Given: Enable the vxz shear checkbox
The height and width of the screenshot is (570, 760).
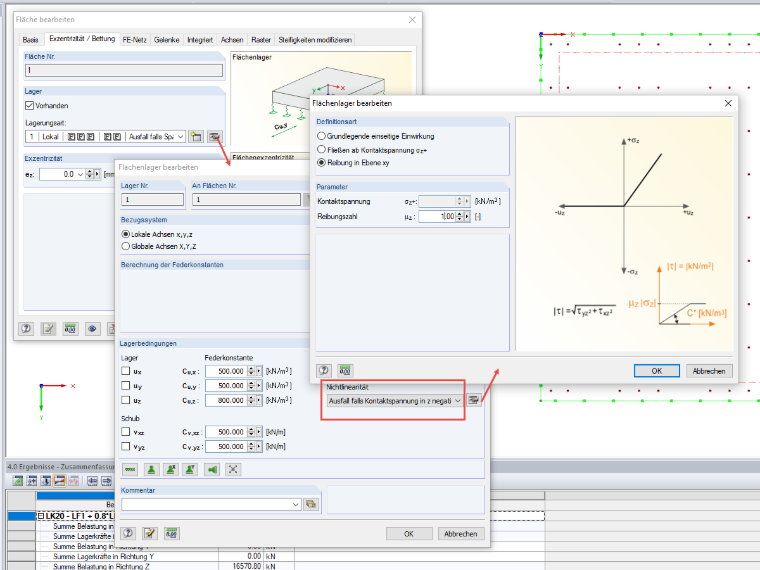Looking at the screenshot, I should click(x=126, y=431).
